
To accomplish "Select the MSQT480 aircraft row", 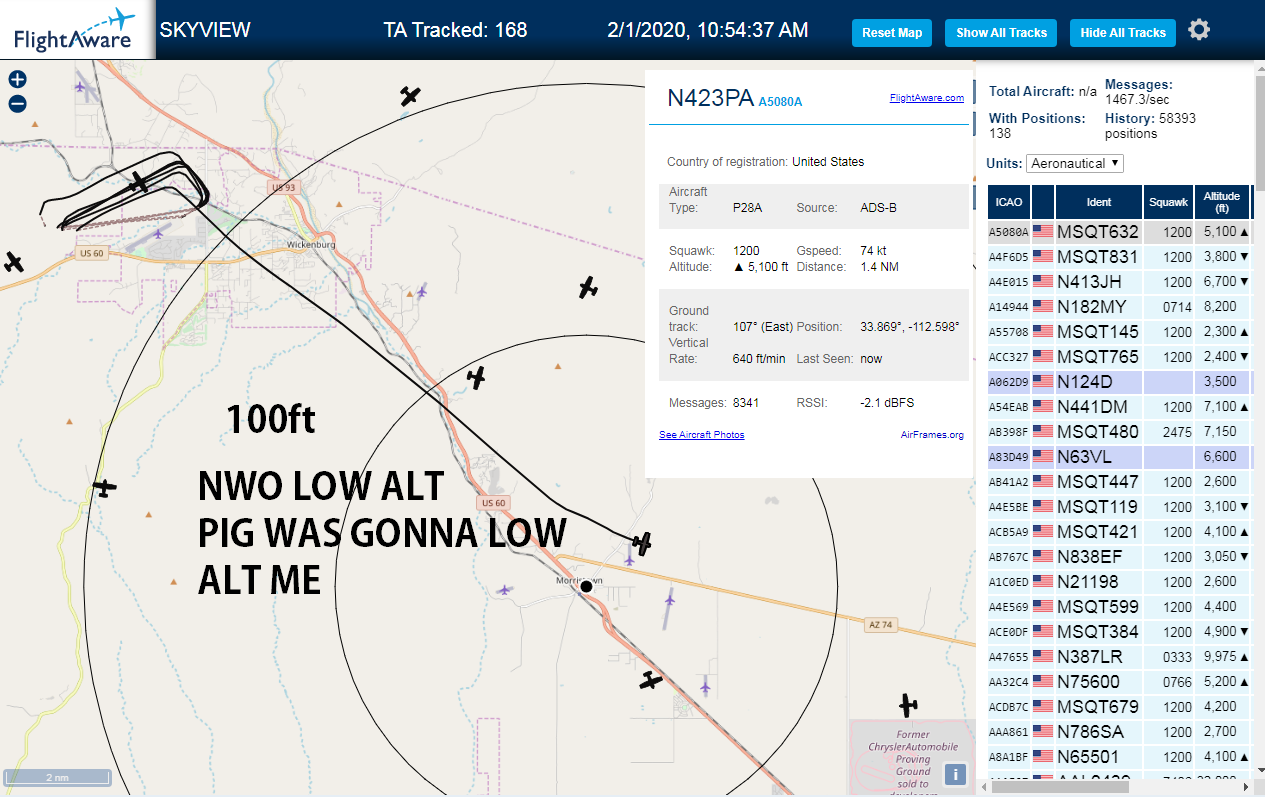I will click(x=1119, y=432).
